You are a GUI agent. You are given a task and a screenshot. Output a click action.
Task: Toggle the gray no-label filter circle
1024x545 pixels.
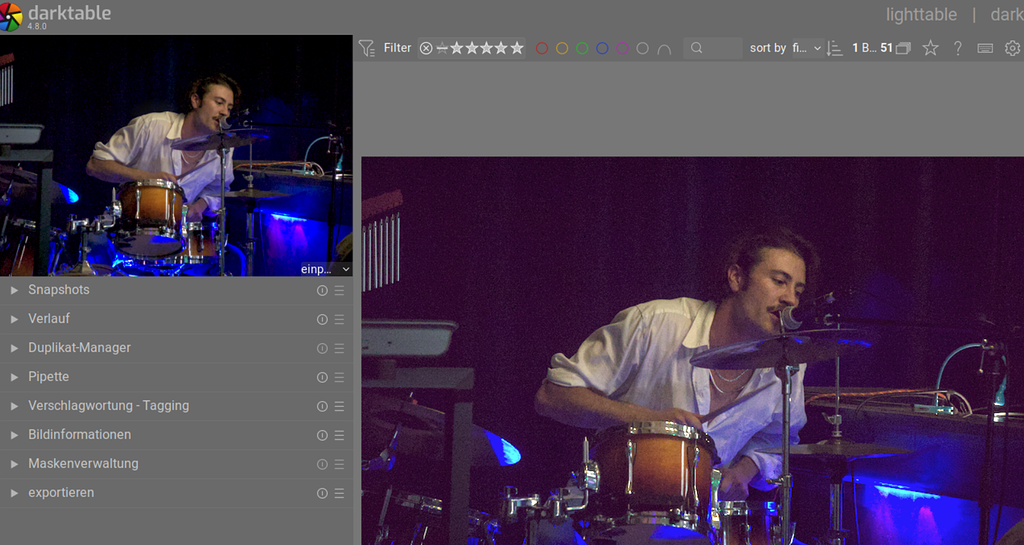point(643,48)
